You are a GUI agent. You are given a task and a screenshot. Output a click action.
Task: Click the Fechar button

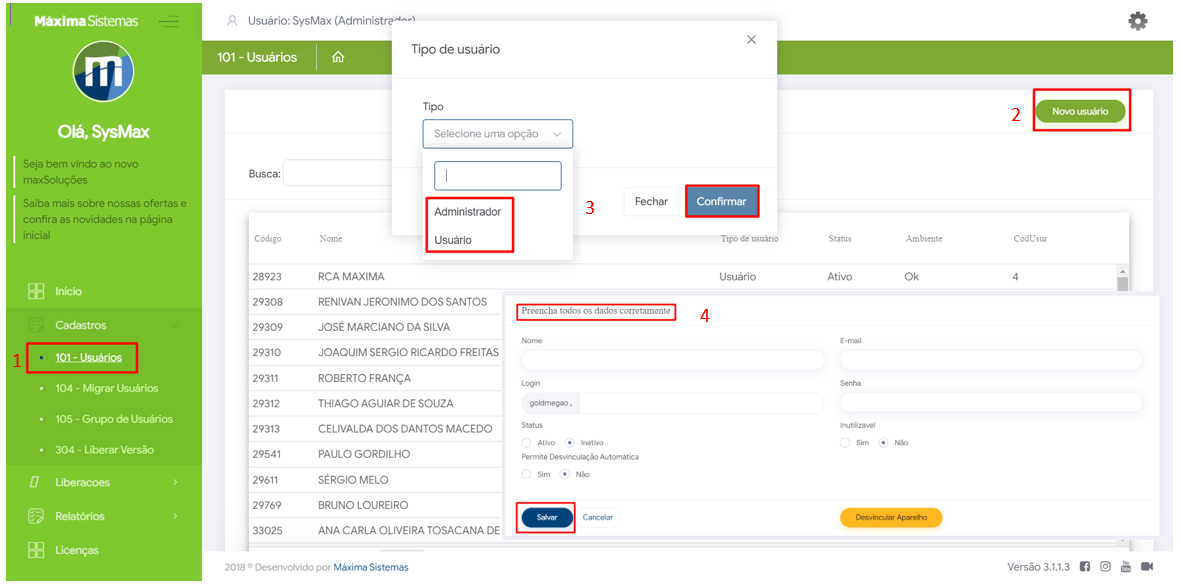click(x=652, y=202)
